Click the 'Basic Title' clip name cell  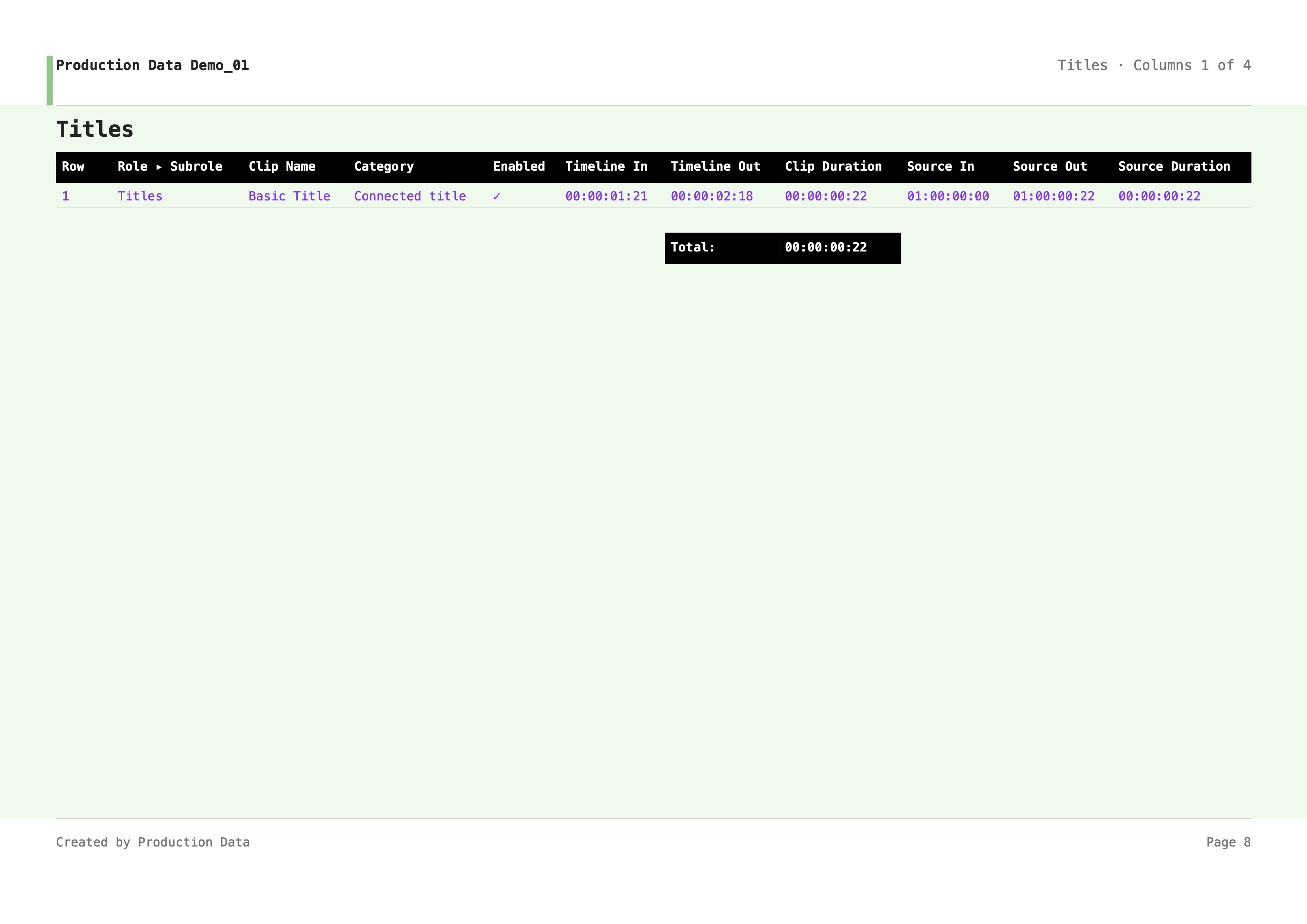289,196
